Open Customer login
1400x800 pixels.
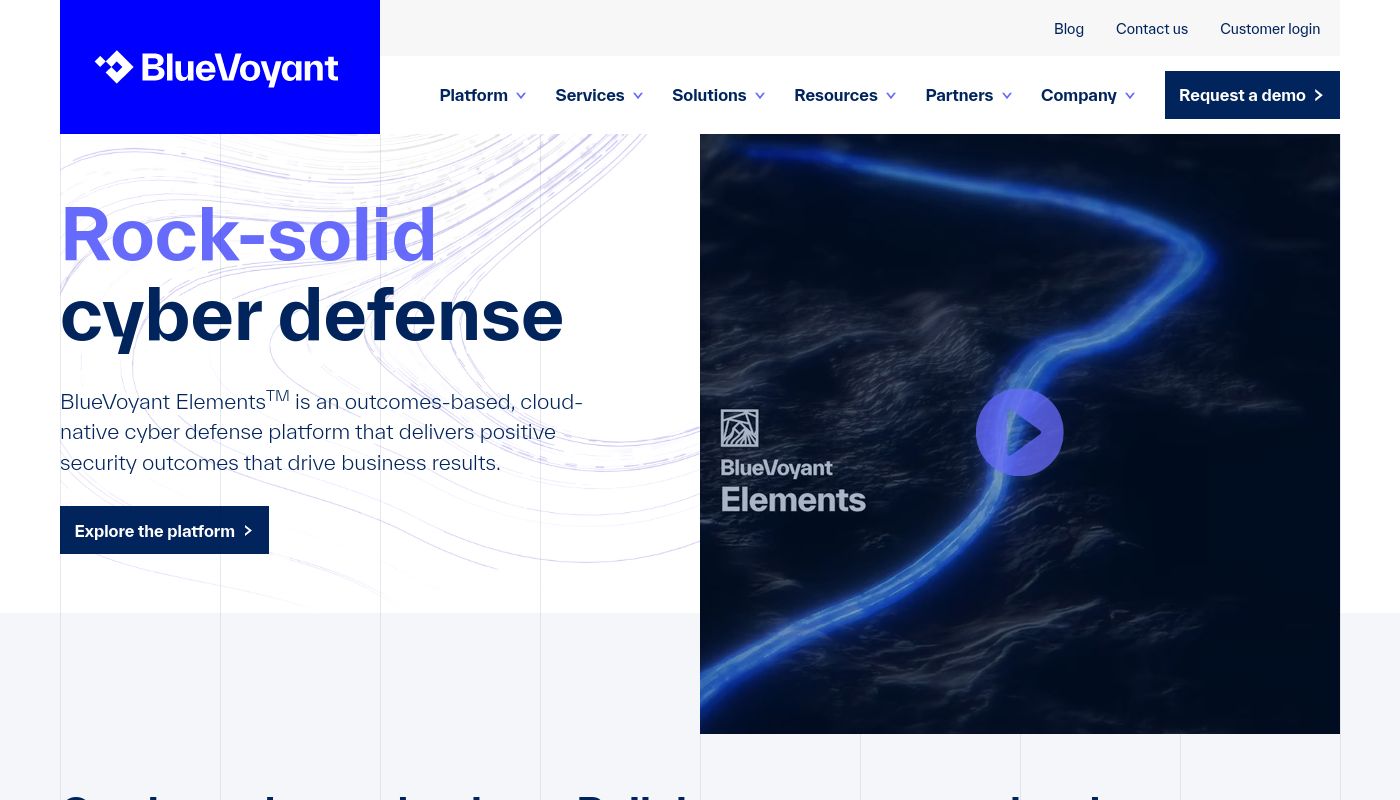[x=1270, y=29]
